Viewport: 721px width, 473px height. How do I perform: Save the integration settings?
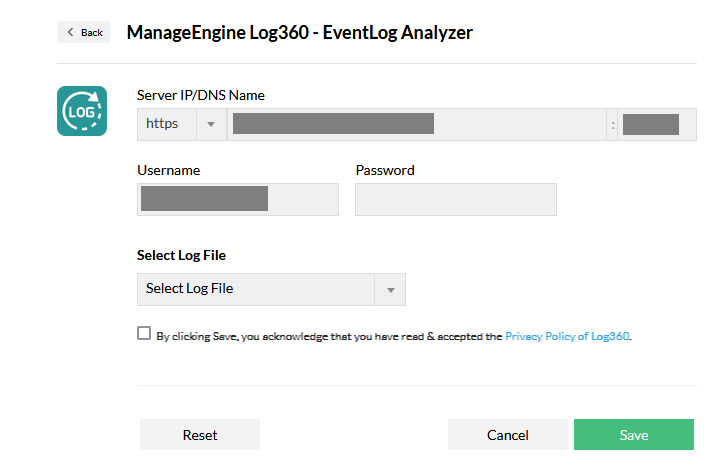(633, 435)
